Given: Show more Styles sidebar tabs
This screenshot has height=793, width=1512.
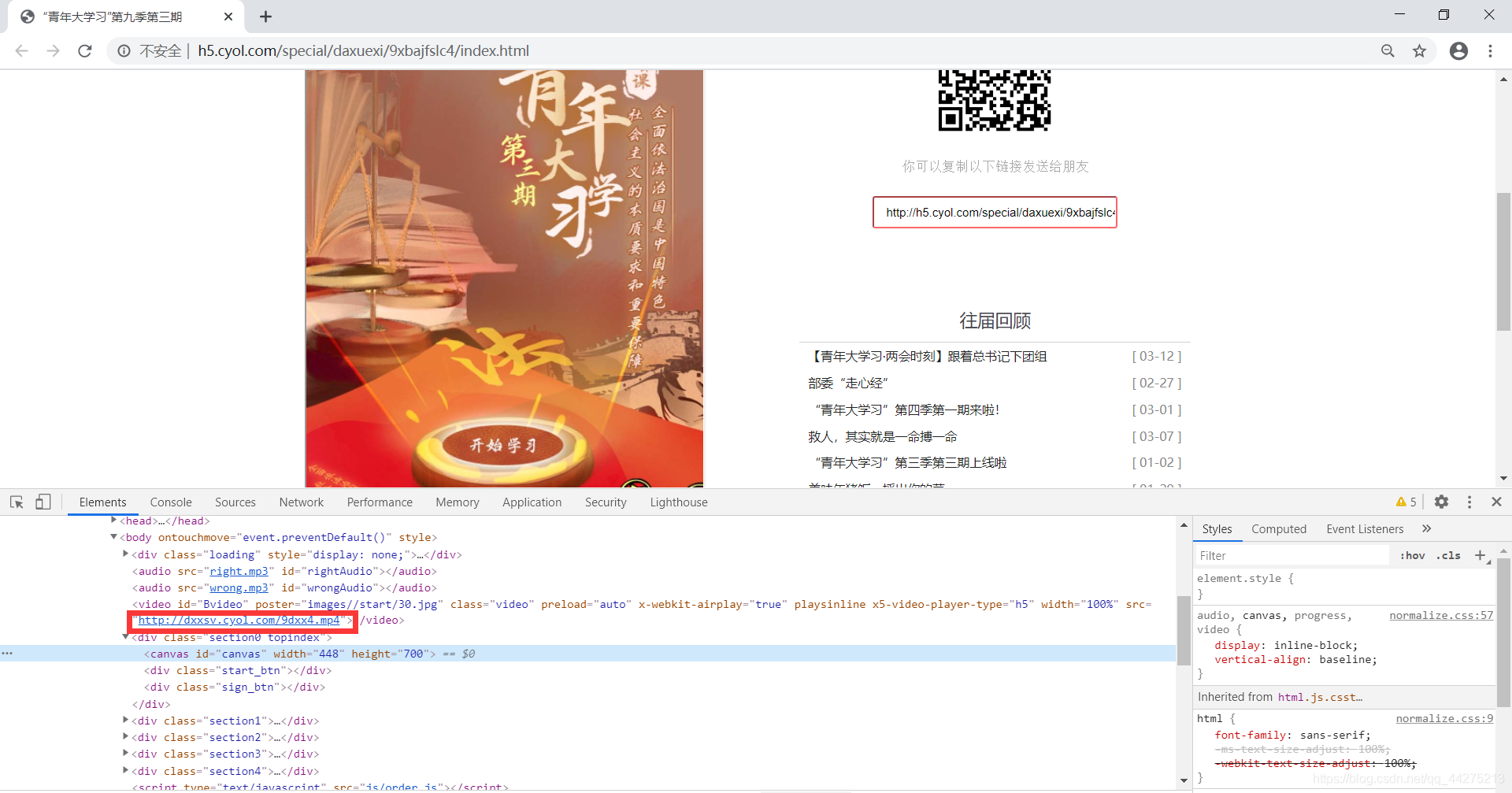Looking at the screenshot, I should 1426,528.
